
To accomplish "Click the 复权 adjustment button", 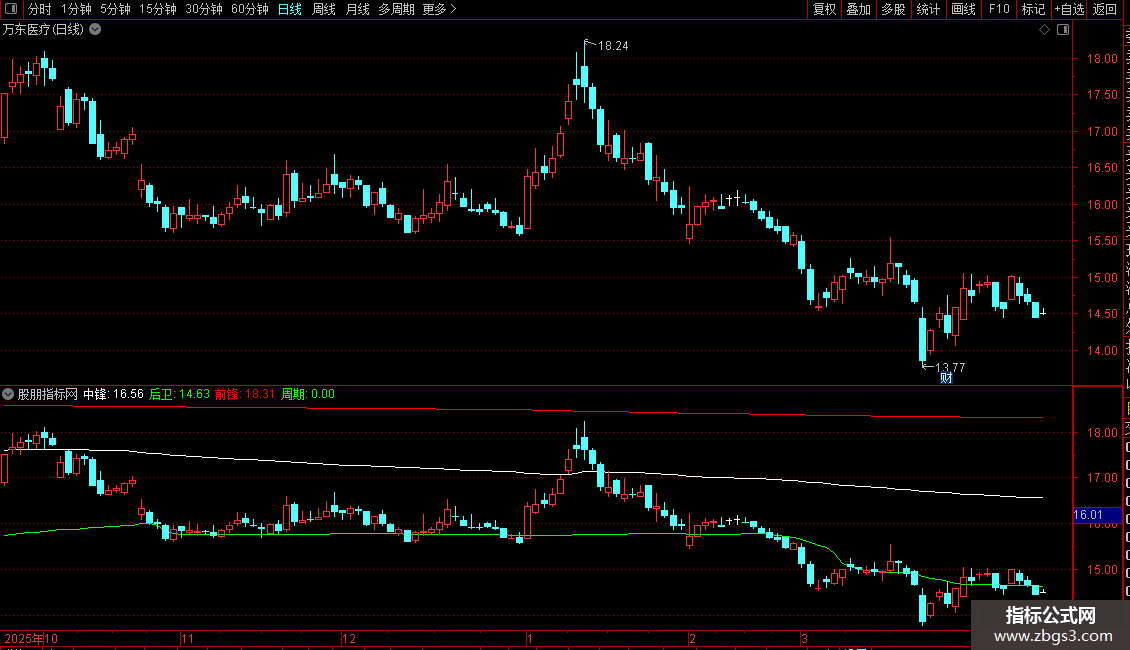I will (824, 9).
